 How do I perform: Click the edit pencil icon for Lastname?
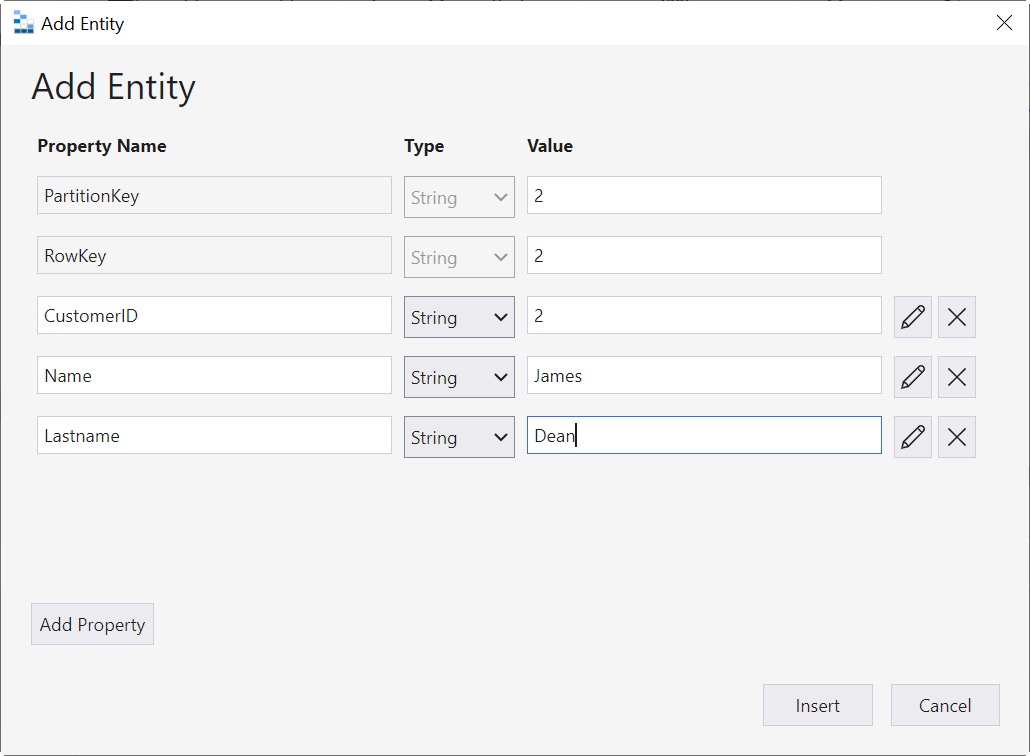coord(912,437)
